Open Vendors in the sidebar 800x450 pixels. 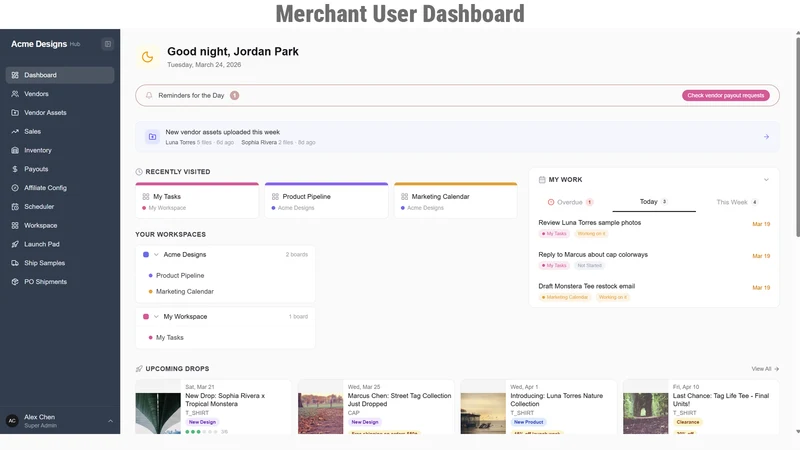coord(60,94)
